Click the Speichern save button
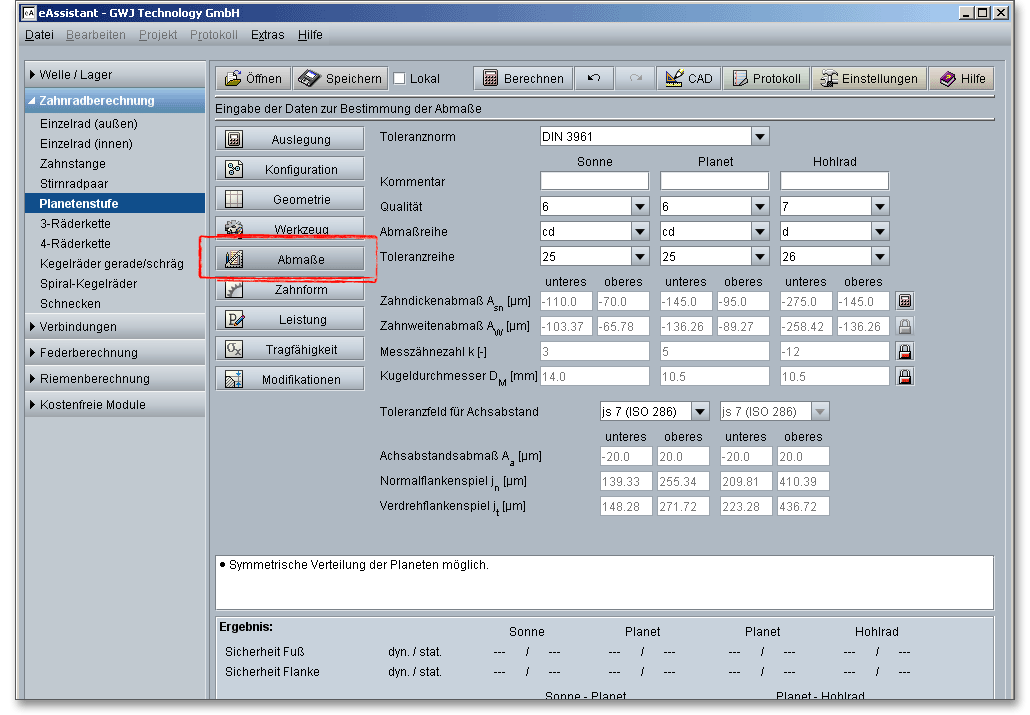 [x=342, y=79]
